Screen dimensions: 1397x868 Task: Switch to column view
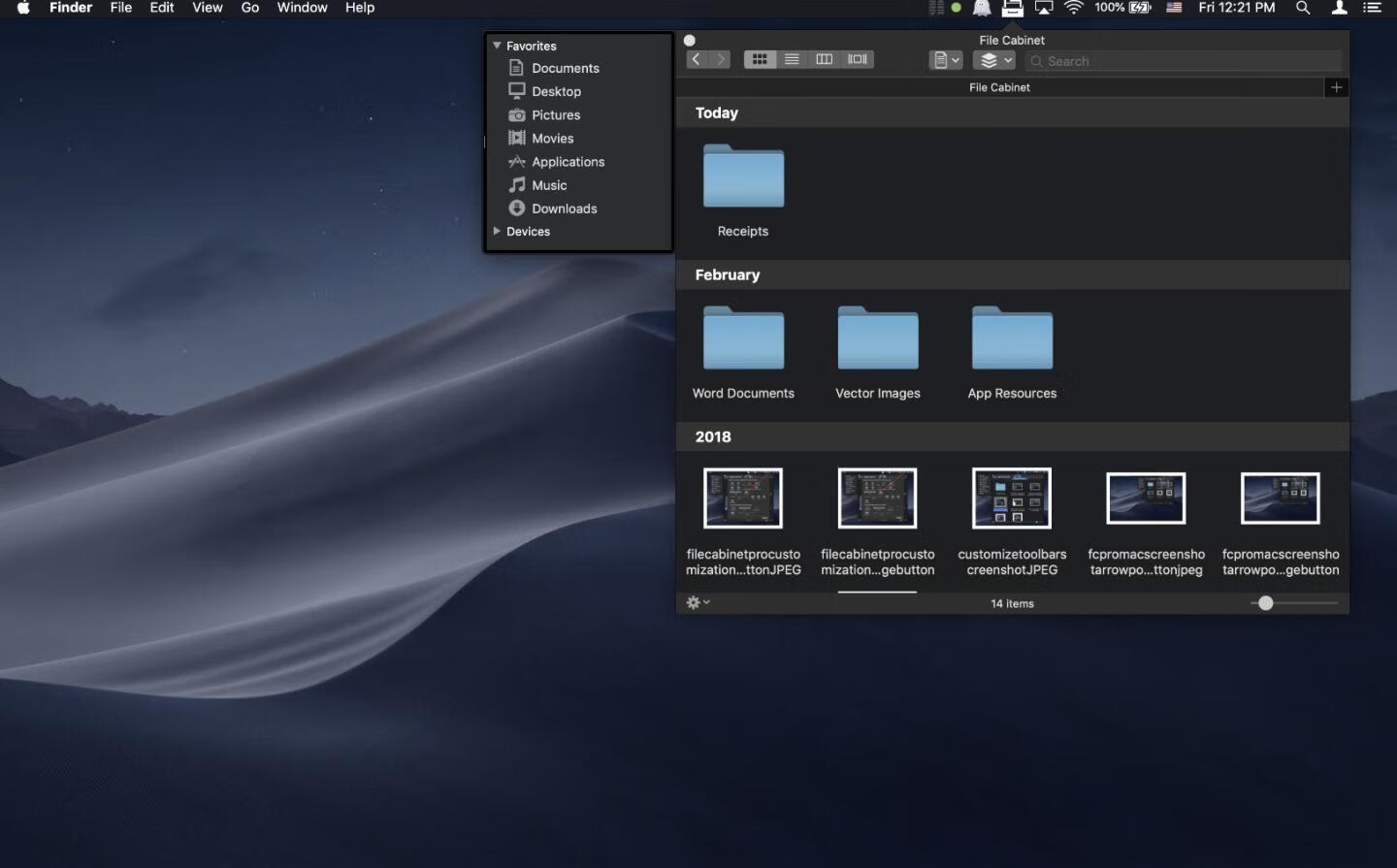[824, 59]
